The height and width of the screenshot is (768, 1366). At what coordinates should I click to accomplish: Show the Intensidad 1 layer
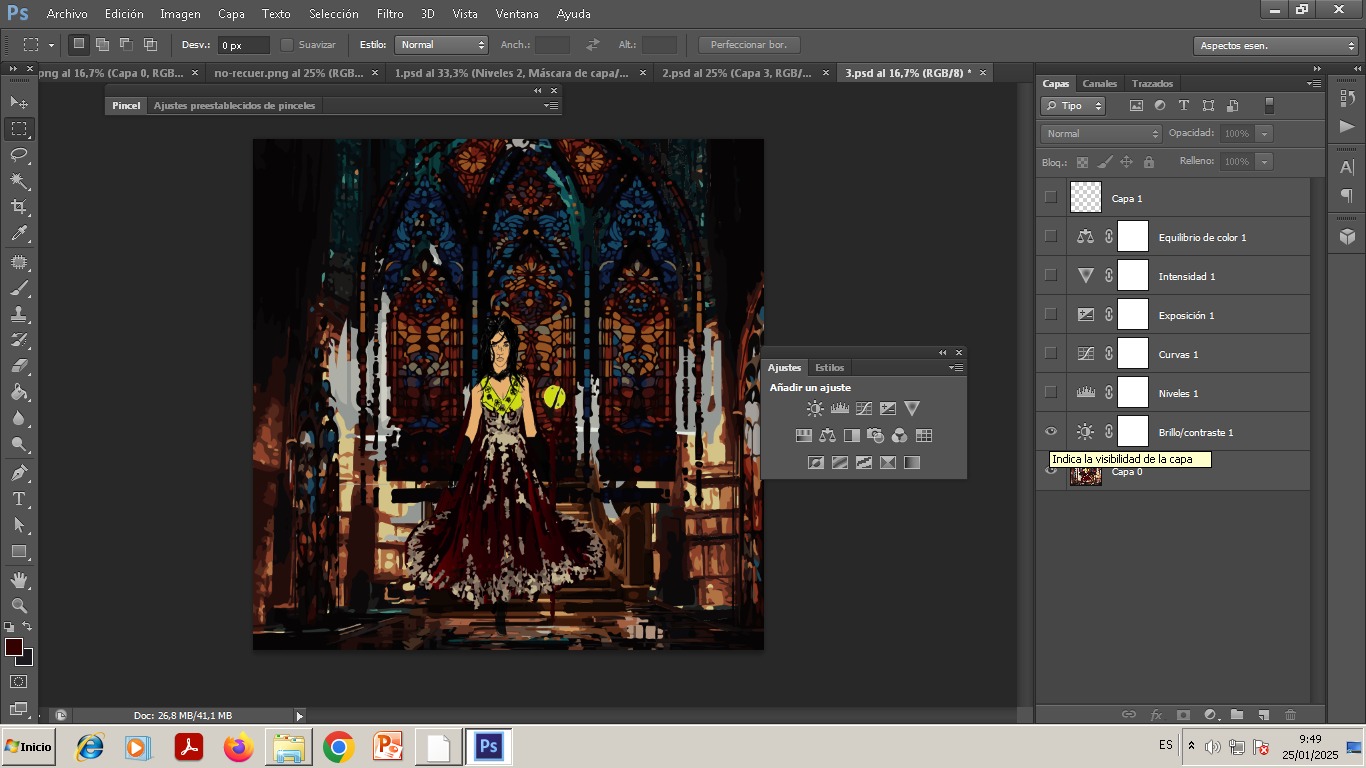1050,275
